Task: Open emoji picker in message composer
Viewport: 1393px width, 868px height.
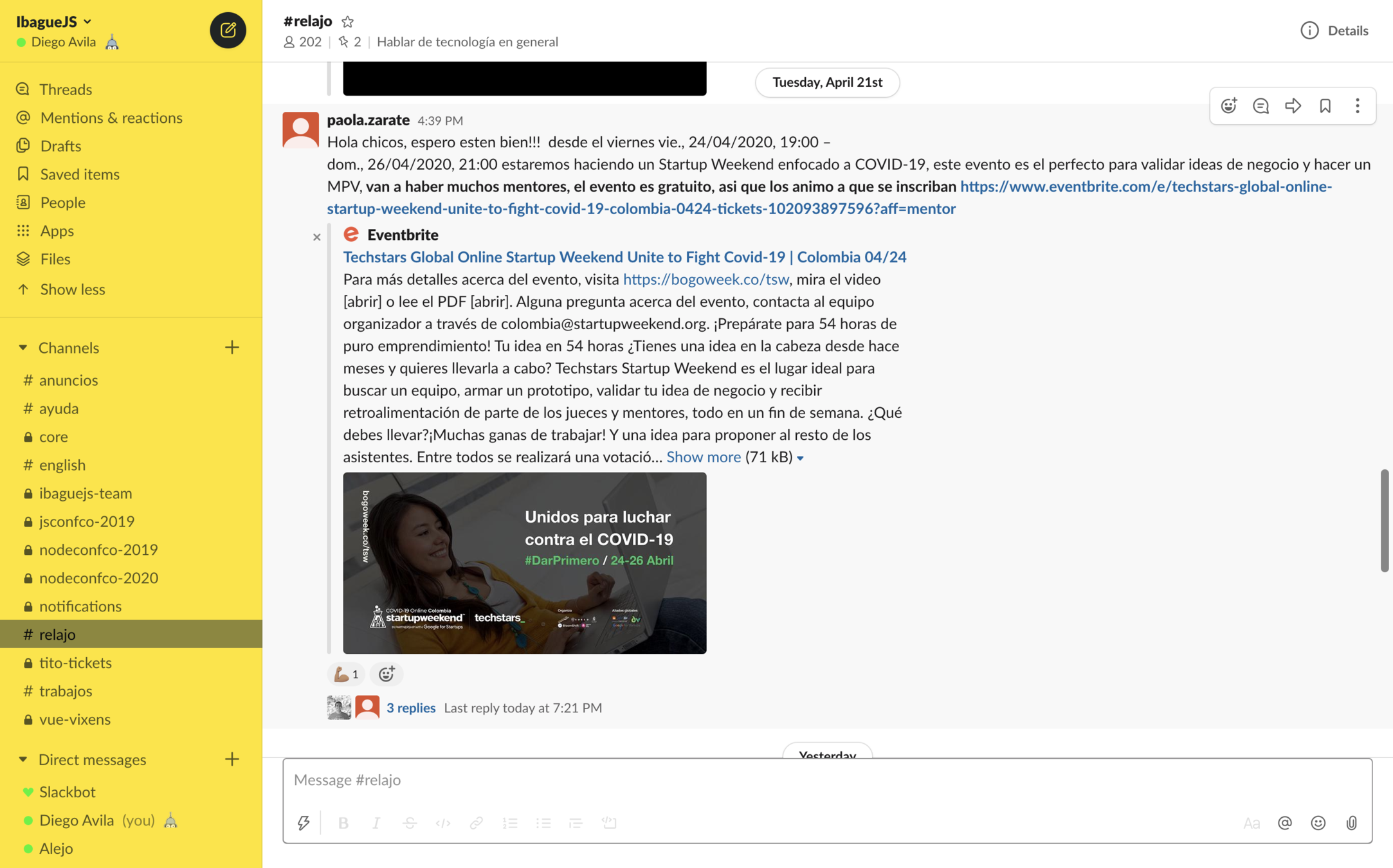Action: pos(1318,823)
